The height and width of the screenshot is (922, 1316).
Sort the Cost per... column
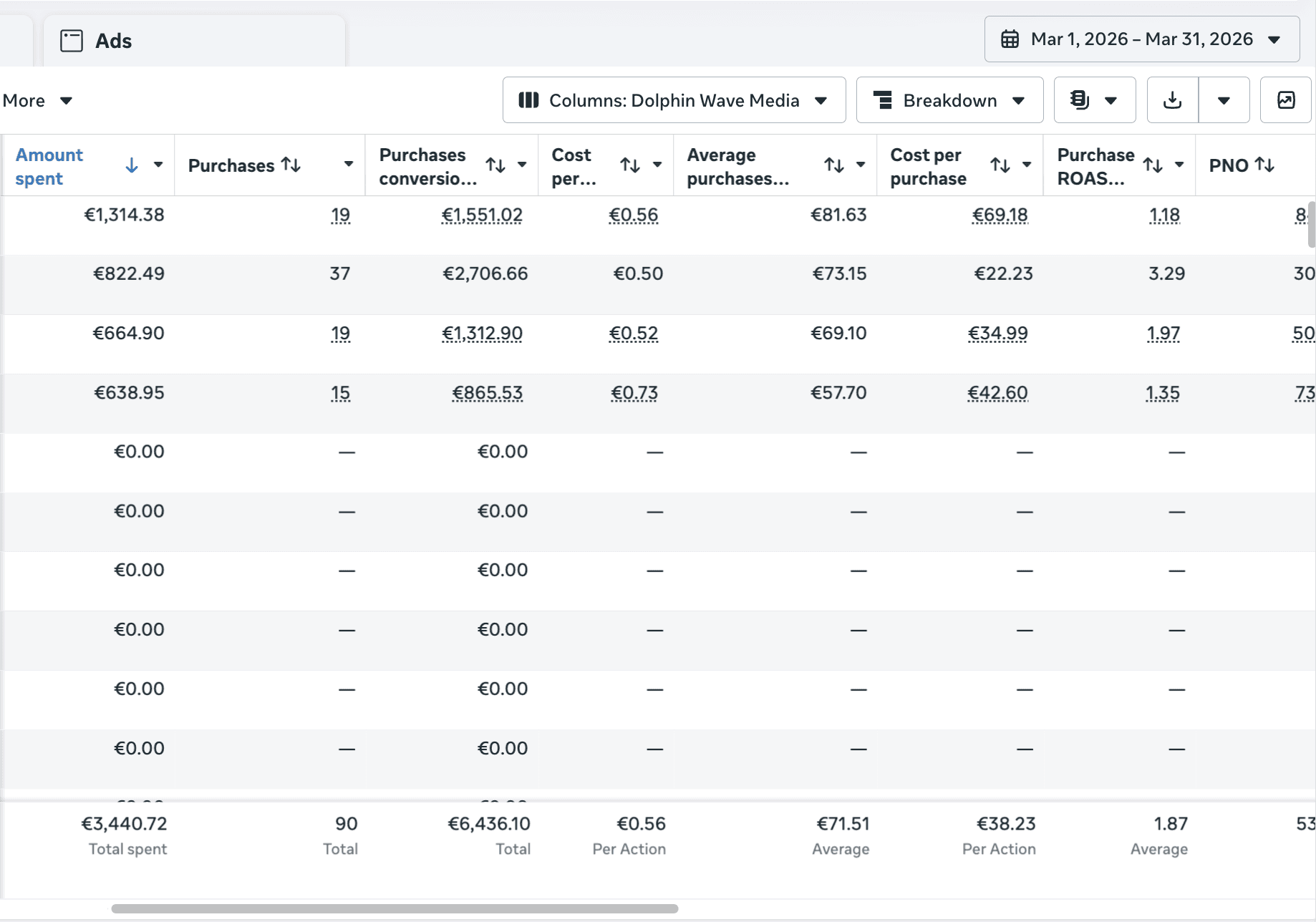tap(630, 165)
